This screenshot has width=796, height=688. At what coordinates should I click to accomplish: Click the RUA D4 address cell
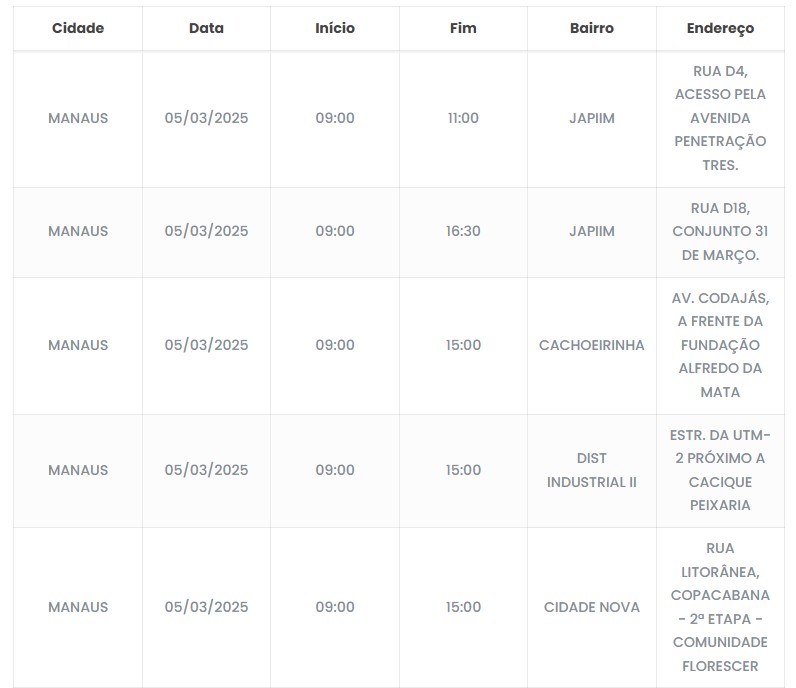(x=720, y=118)
